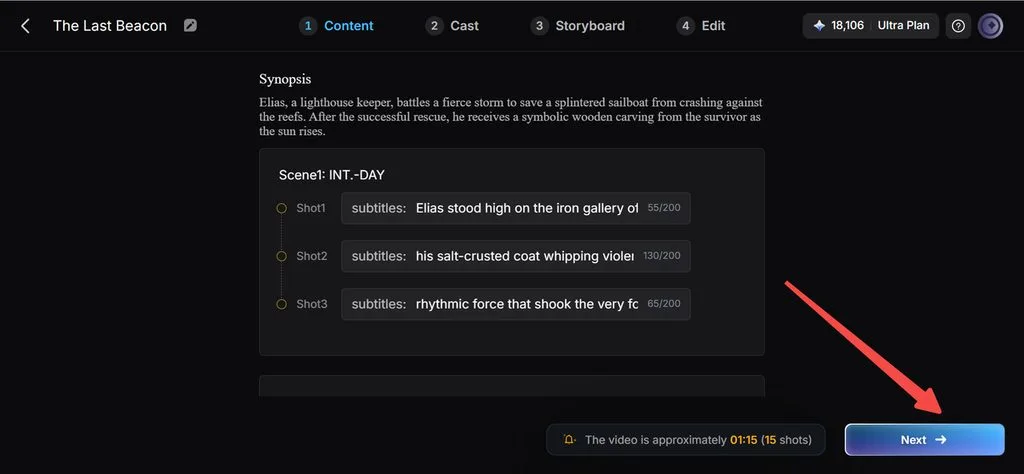The height and width of the screenshot is (474, 1024).
Task: Open the Ultra Plan label
Action: [903, 26]
